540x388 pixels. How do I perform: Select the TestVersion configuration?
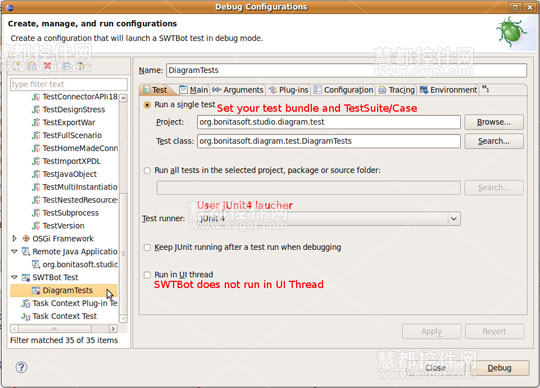tap(63, 226)
